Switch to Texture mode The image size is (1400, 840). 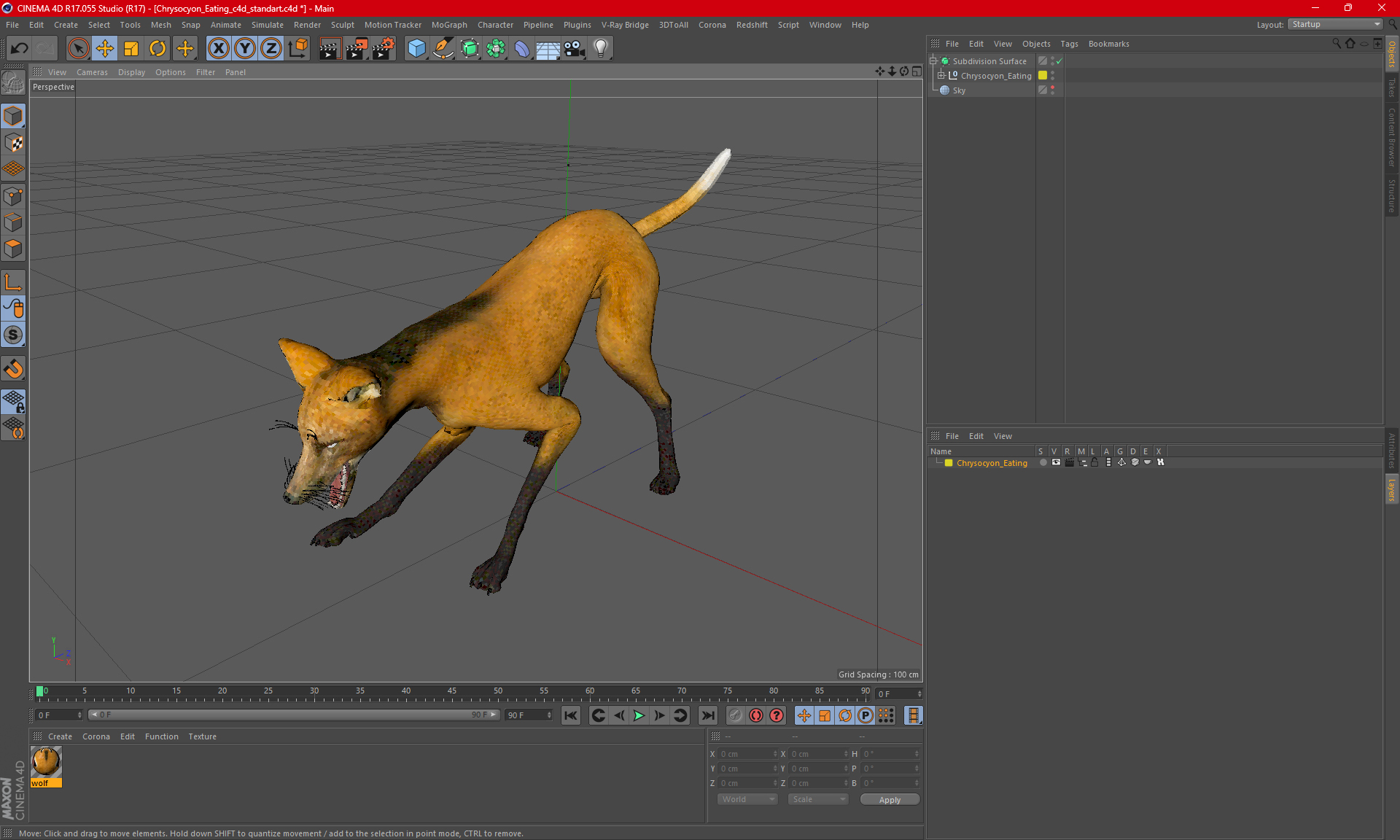13,142
